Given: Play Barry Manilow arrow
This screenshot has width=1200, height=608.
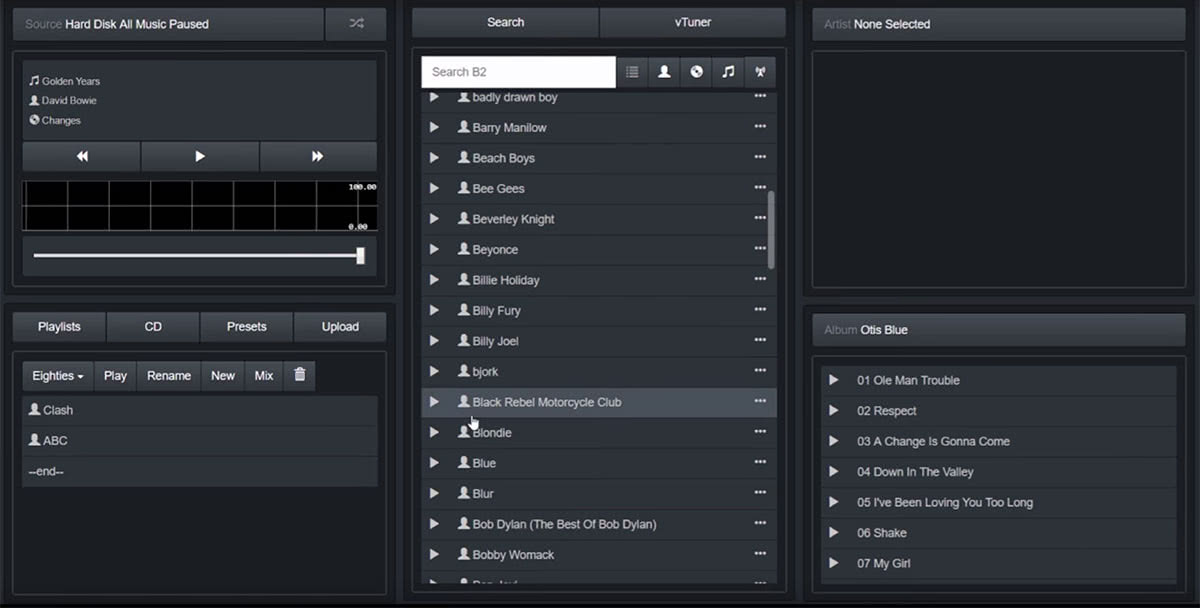Looking at the screenshot, I should (x=434, y=127).
